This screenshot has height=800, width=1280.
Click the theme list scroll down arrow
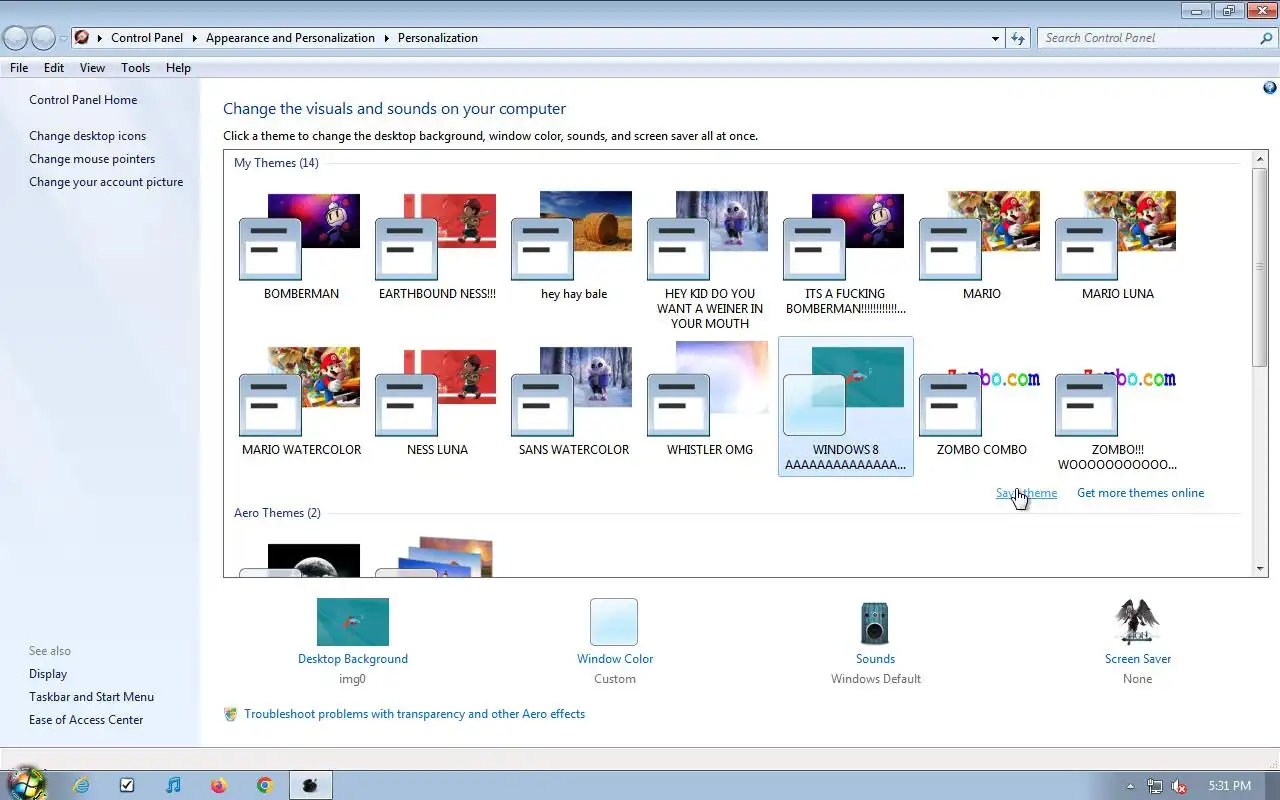(x=1260, y=569)
